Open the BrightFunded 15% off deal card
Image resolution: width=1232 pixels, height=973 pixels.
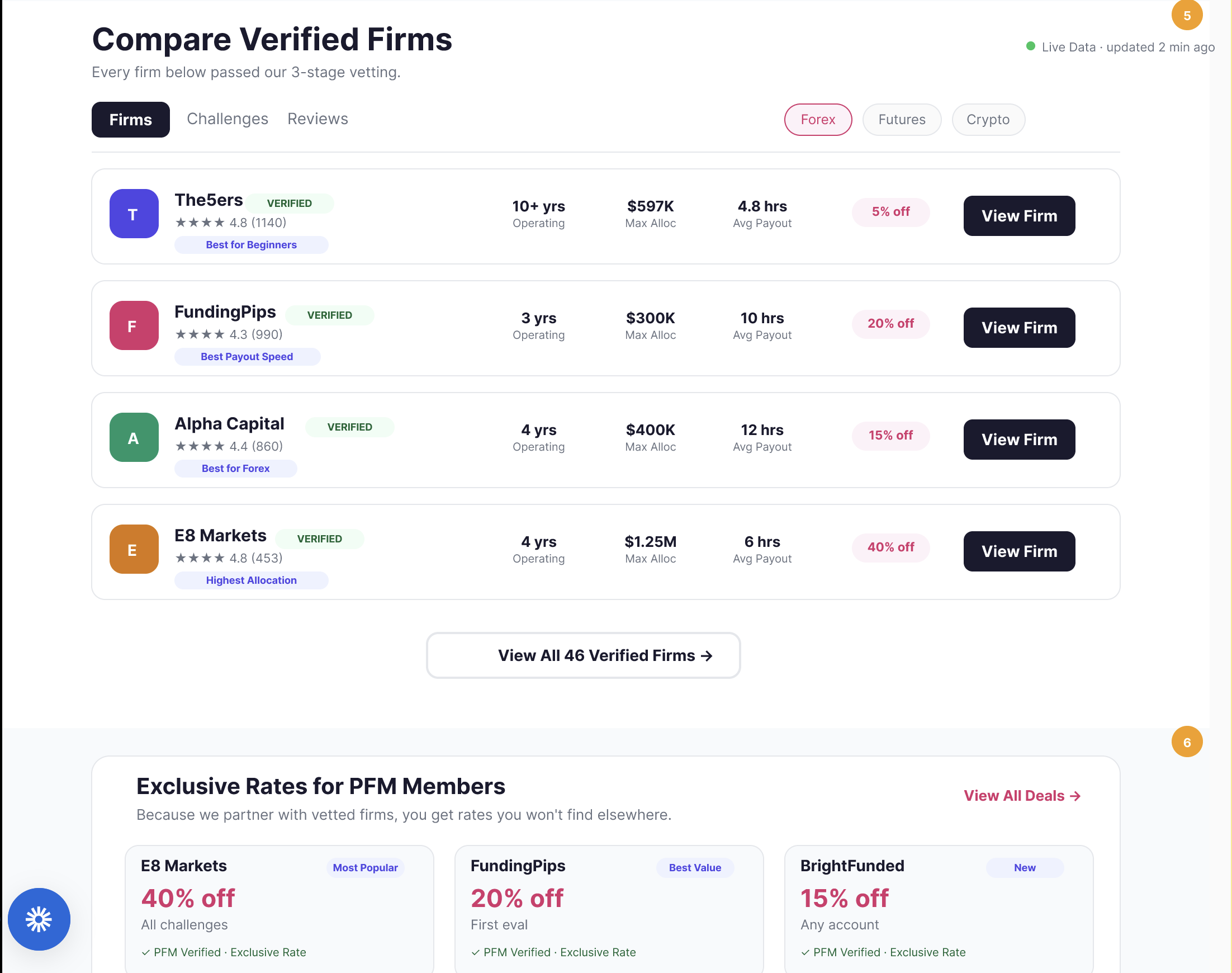(939, 909)
